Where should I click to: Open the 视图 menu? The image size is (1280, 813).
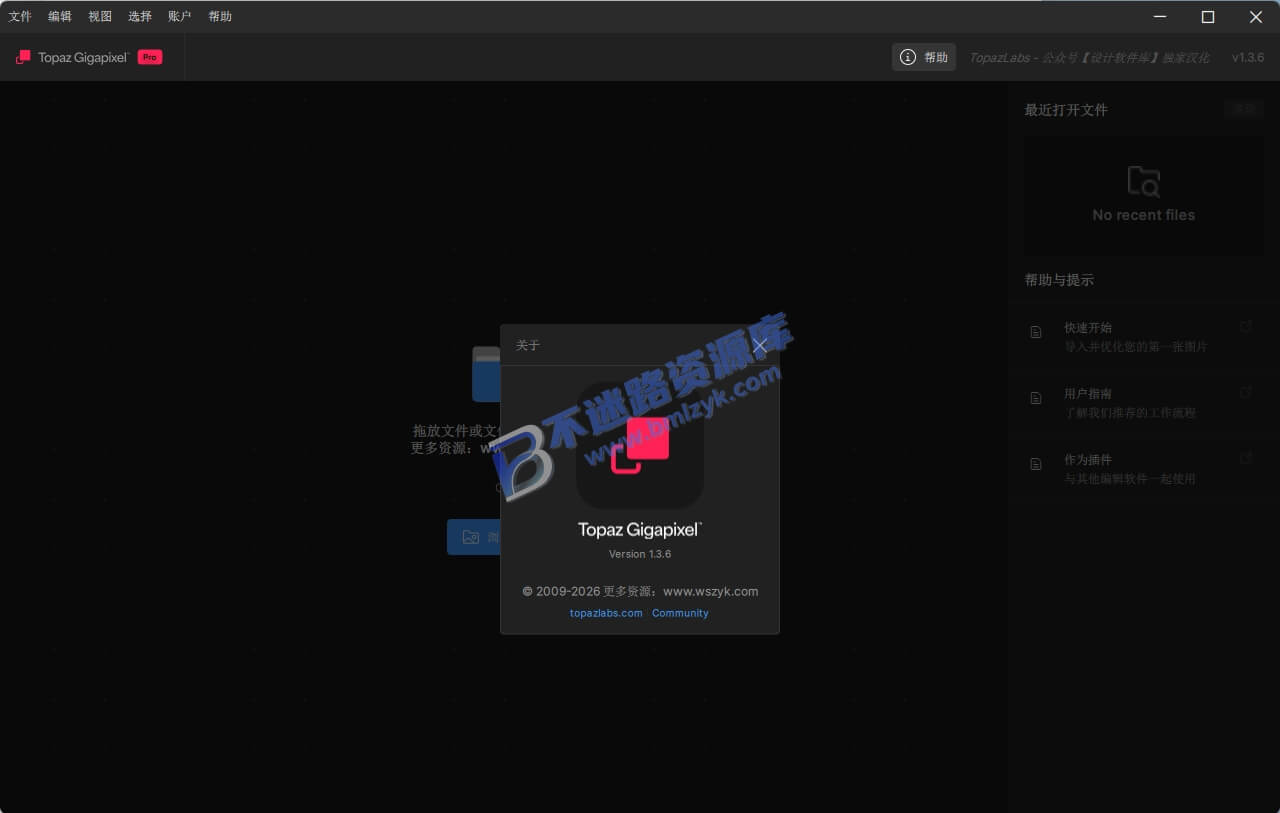tap(100, 17)
